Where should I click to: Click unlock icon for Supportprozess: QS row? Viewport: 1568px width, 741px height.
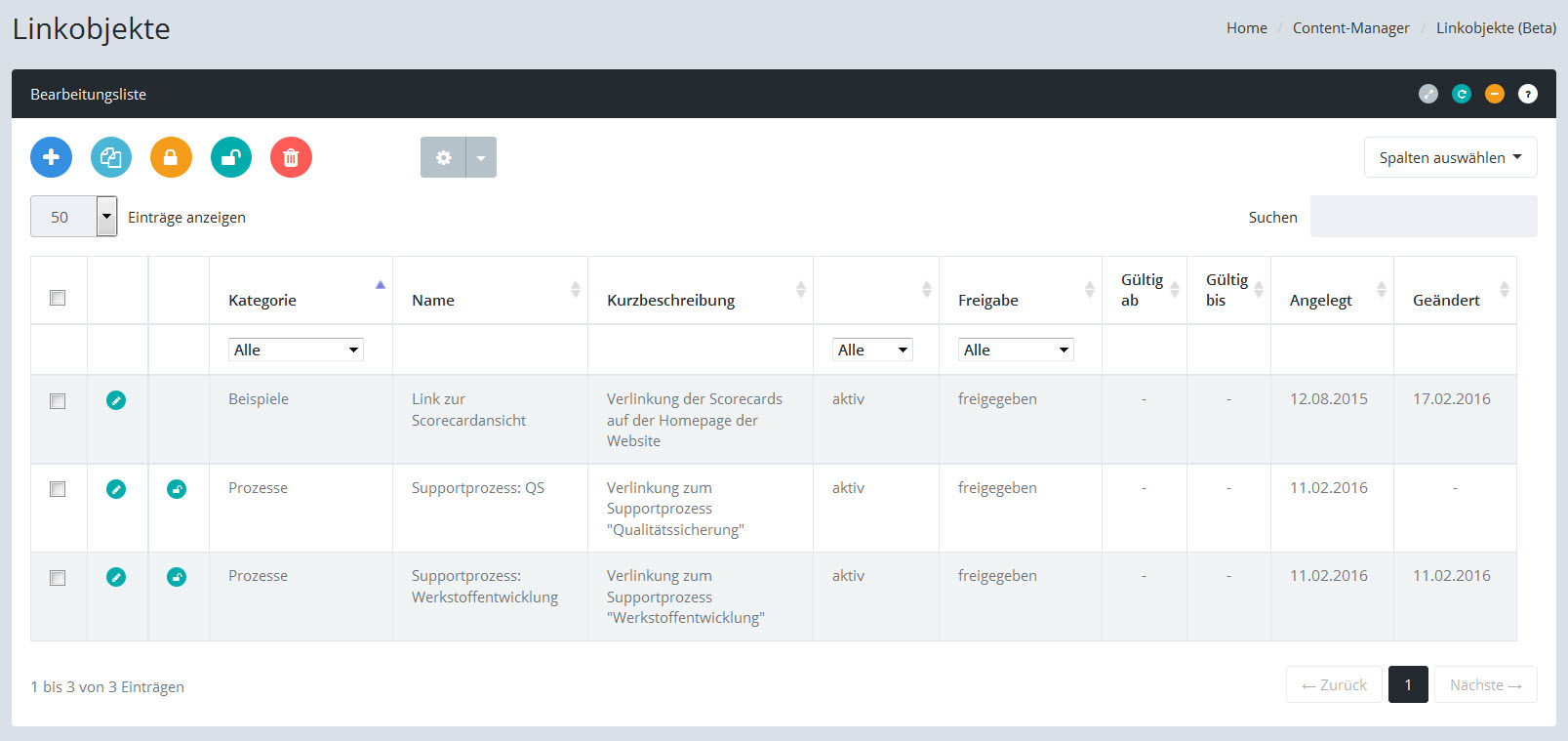[x=177, y=489]
